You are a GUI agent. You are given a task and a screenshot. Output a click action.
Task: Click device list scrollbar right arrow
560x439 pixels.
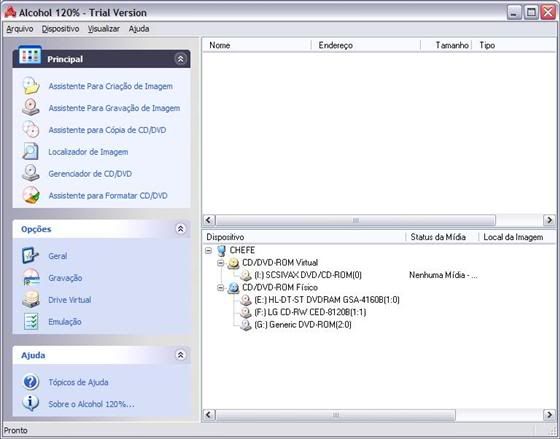[x=549, y=415]
